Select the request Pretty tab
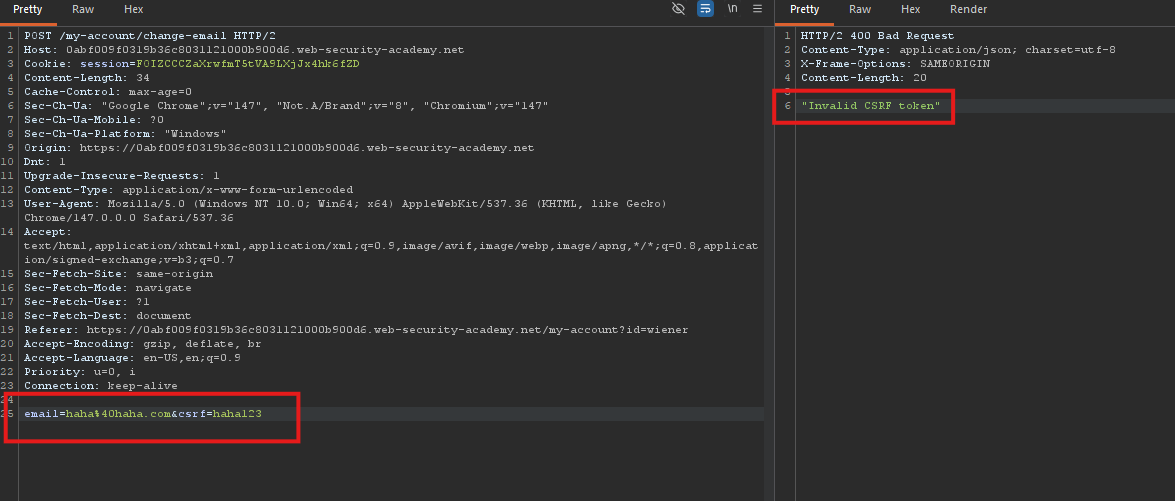 28,10
